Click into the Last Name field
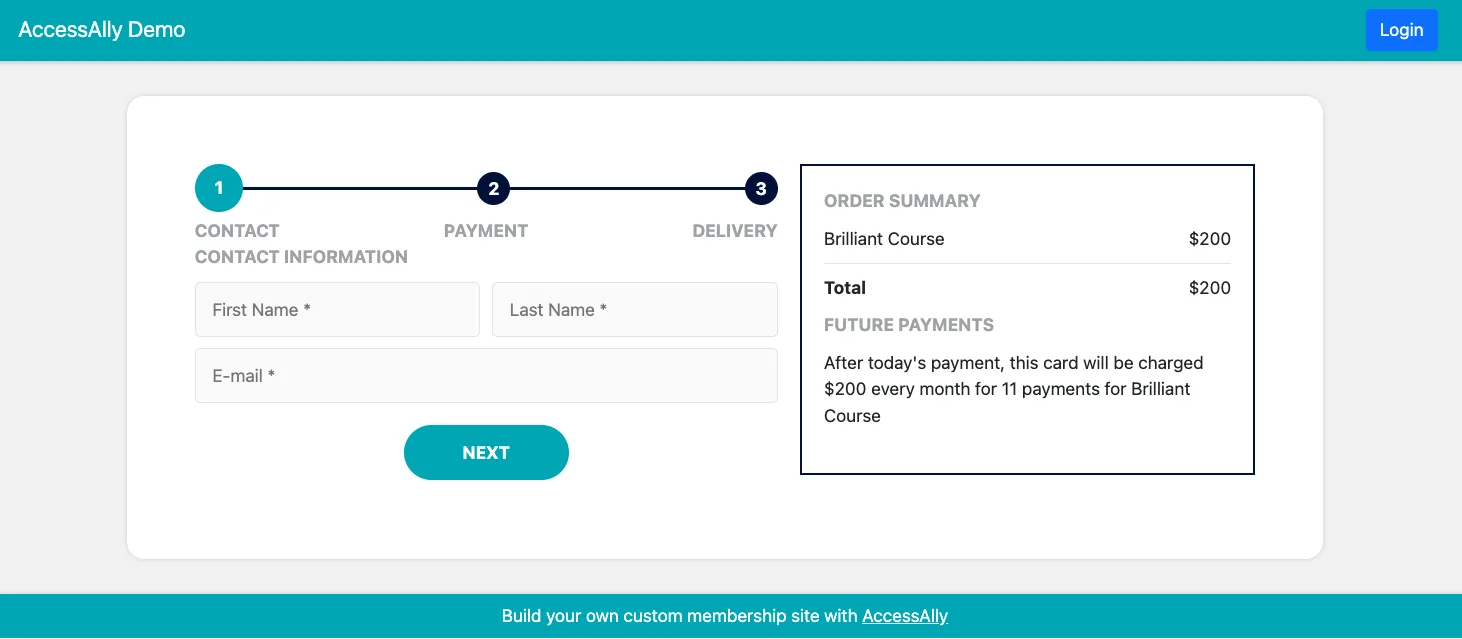Viewport: 1462px width, 639px height. (x=634, y=310)
